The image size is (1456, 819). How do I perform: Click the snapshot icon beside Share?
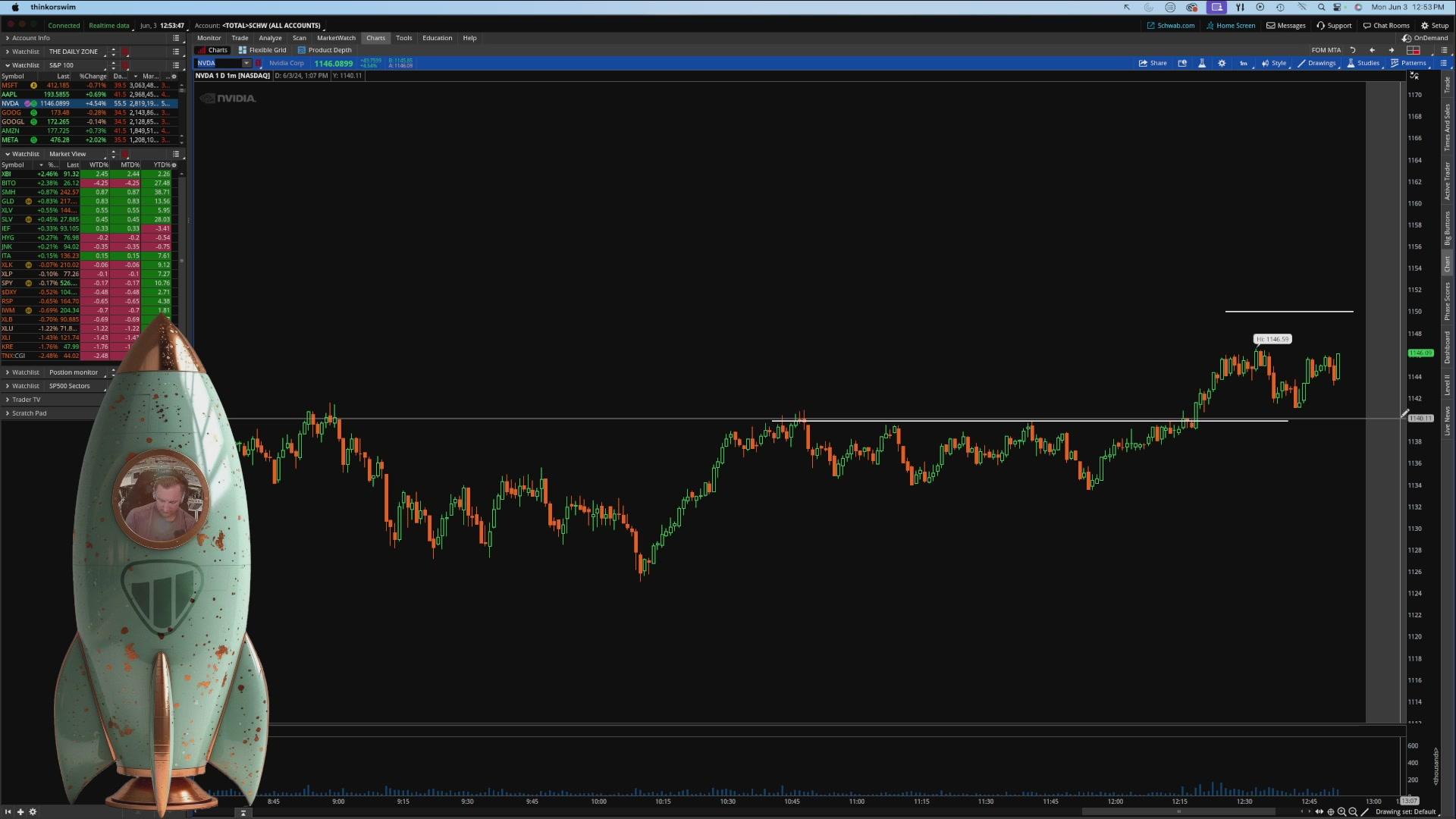coord(1182,63)
